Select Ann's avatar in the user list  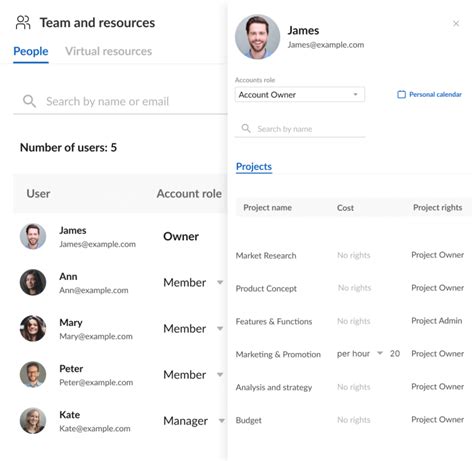(33, 282)
